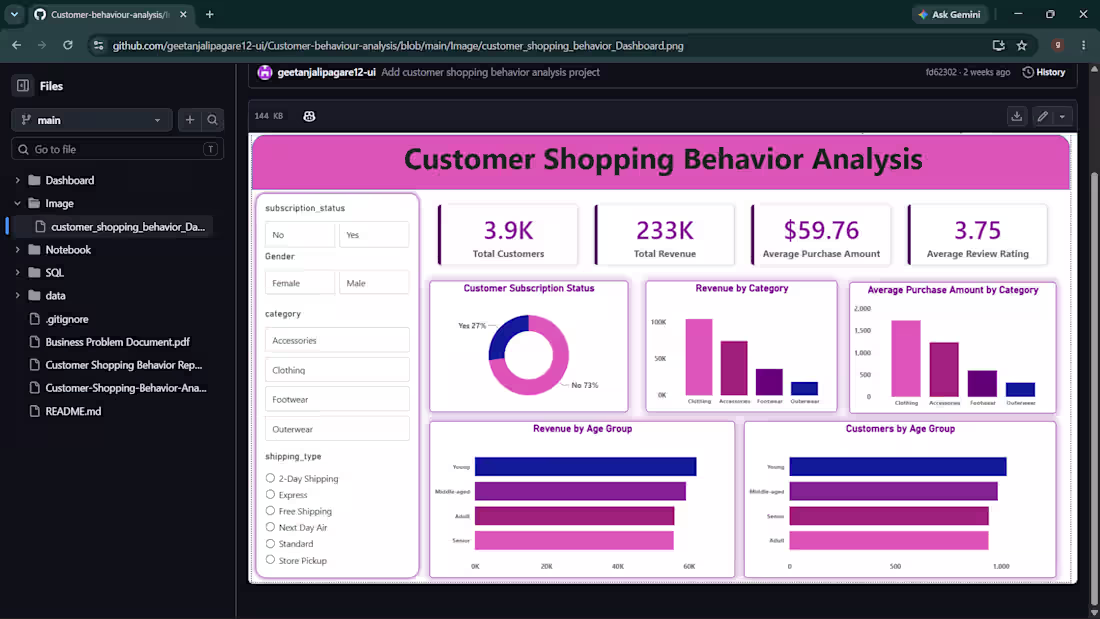Screen dimensions: 1100x619
Task: Click the add file plus icon
Action: point(189,120)
